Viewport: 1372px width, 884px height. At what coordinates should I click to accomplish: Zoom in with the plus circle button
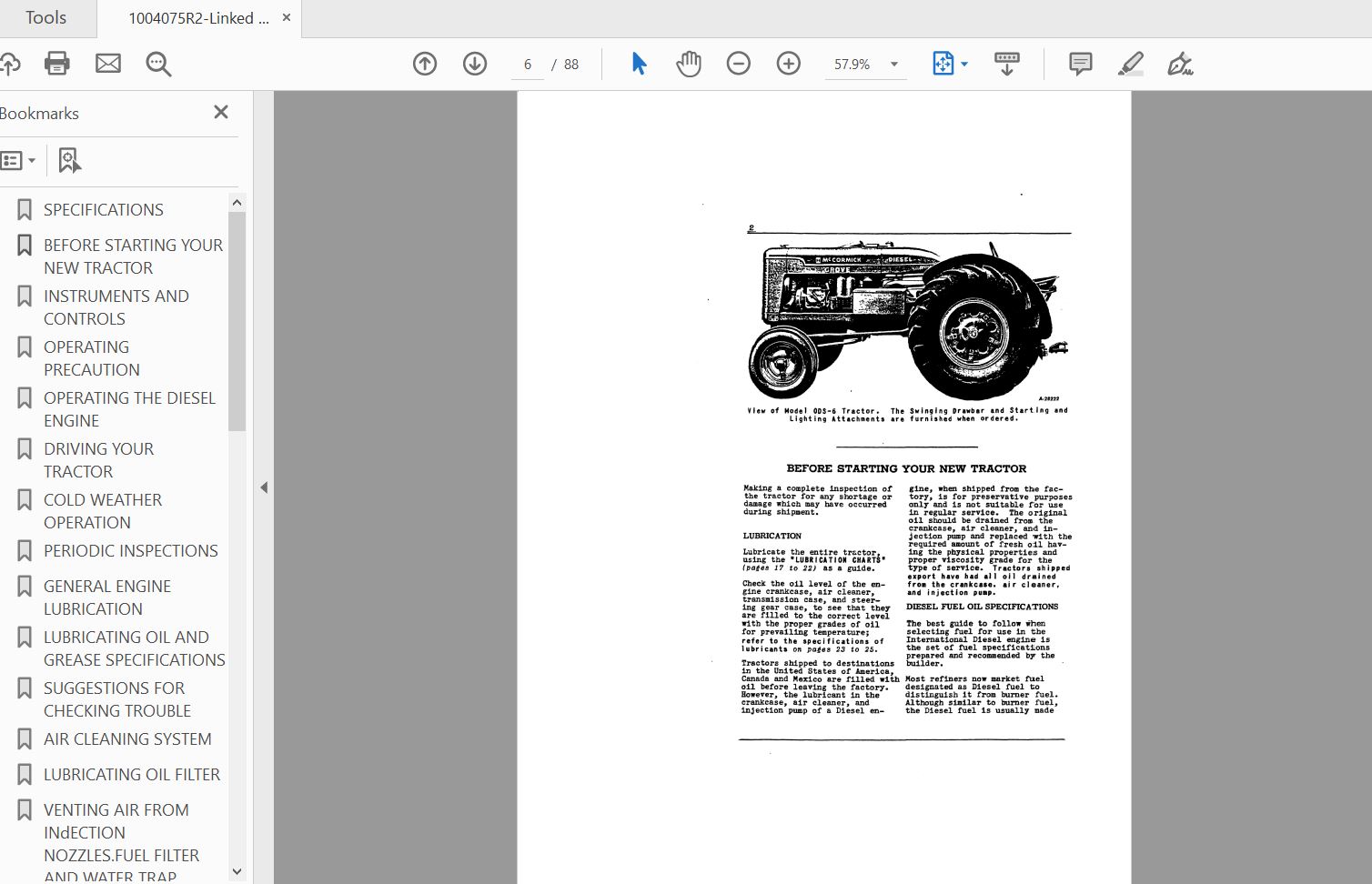coord(789,64)
